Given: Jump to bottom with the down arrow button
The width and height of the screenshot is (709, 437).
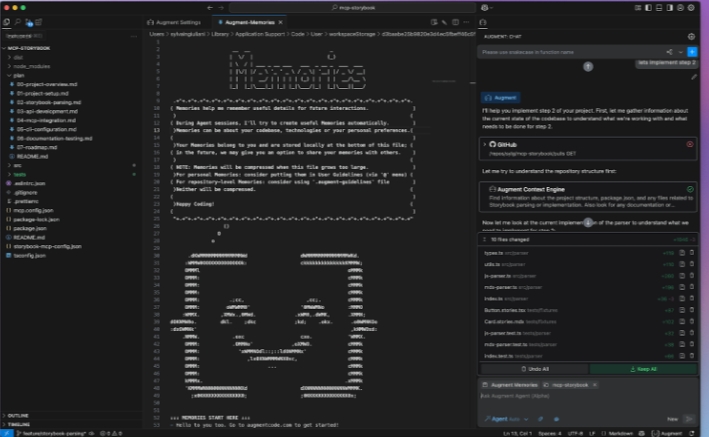Looking at the screenshot, I should click(588, 222).
